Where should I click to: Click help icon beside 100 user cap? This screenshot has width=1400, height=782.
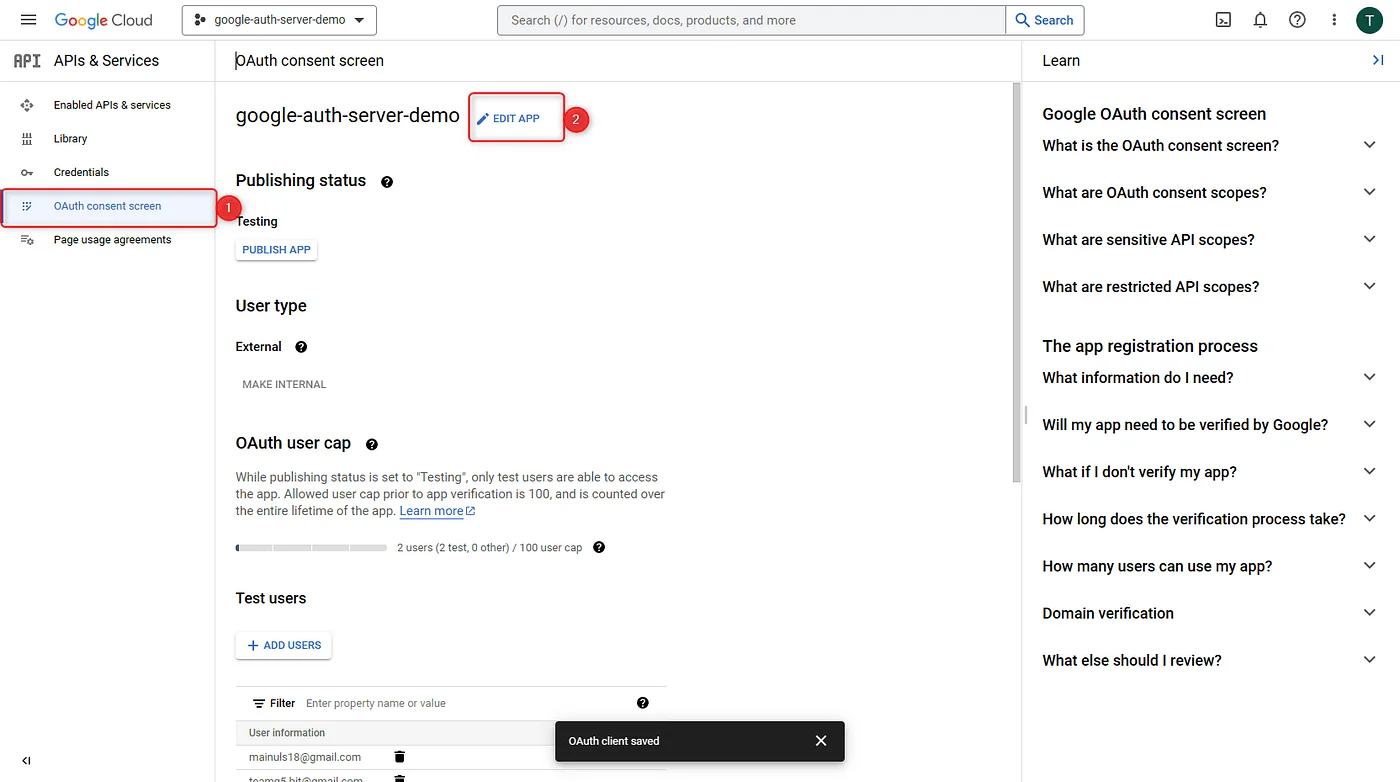[x=599, y=547]
